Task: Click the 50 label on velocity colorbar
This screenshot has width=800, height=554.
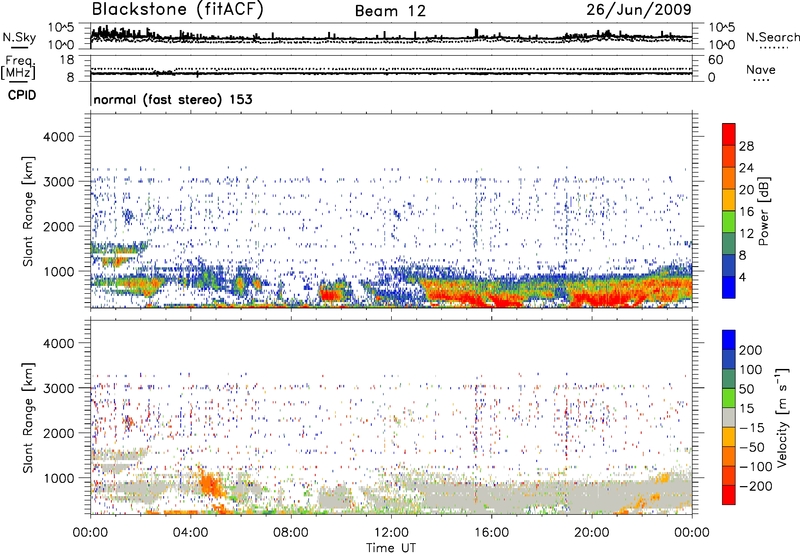Action: [747, 389]
